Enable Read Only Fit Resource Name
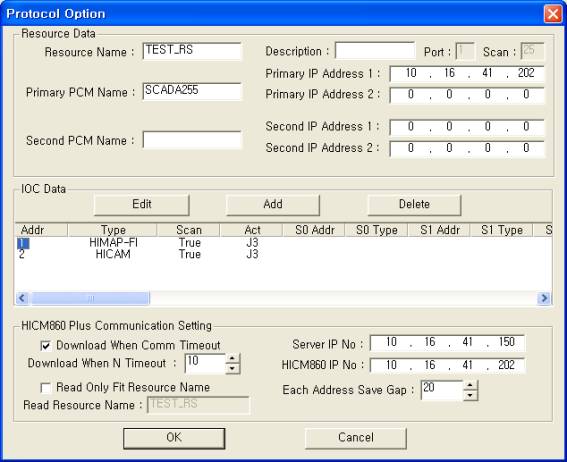This screenshot has width=567, height=462. click(x=46, y=388)
